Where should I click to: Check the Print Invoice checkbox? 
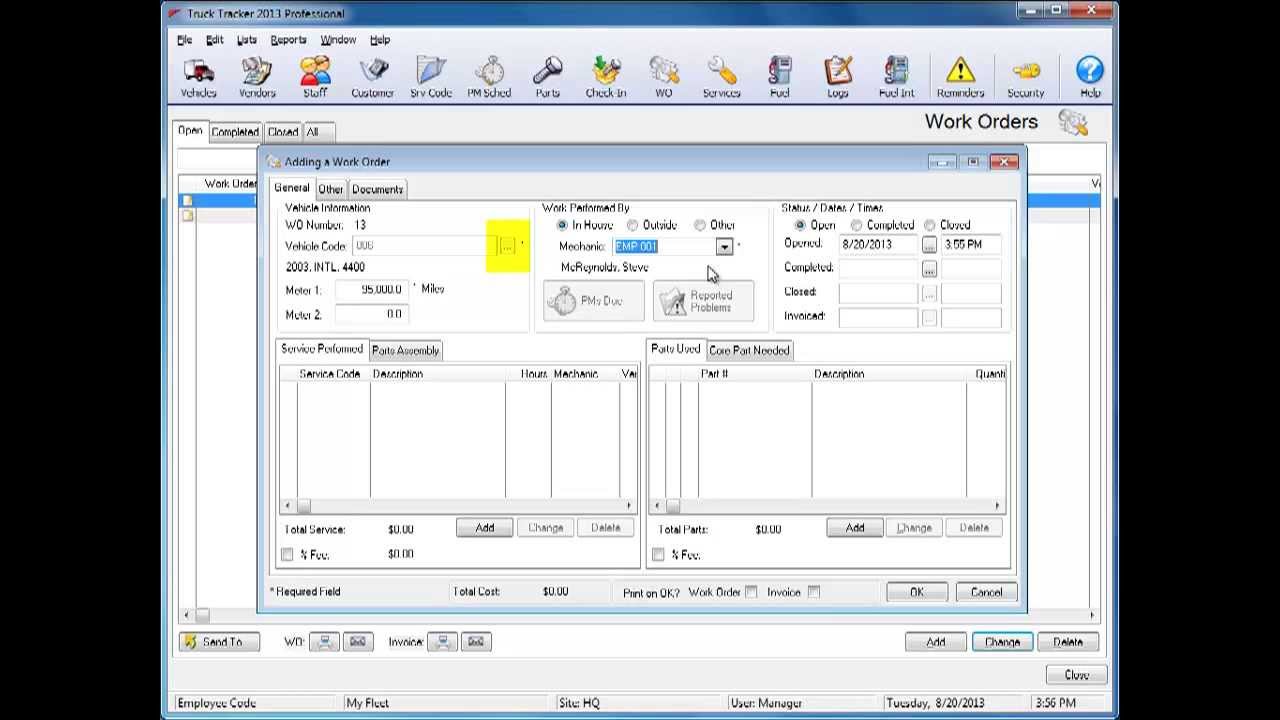tap(814, 592)
